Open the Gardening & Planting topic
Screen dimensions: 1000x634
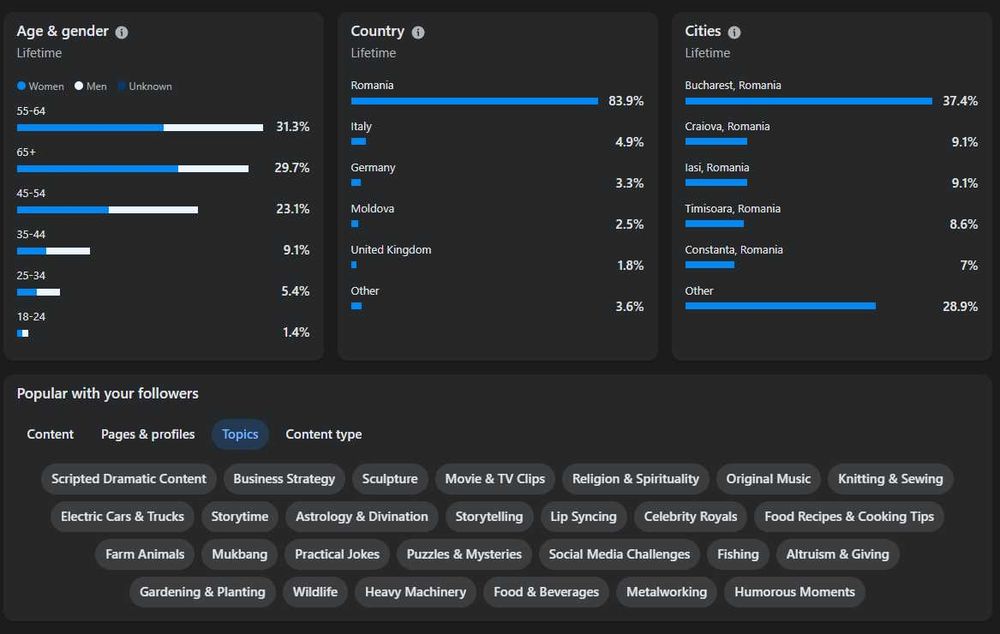click(x=202, y=592)
